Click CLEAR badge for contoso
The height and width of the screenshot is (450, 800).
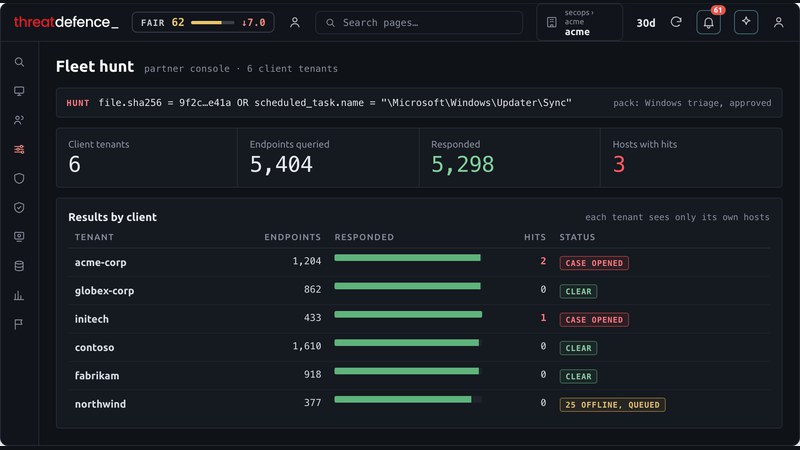point(578,348)
